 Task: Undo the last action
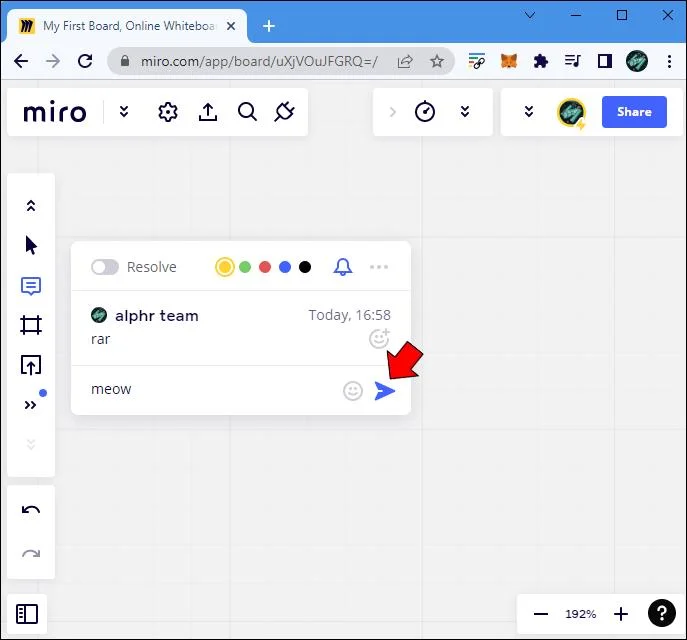[31, 510]
